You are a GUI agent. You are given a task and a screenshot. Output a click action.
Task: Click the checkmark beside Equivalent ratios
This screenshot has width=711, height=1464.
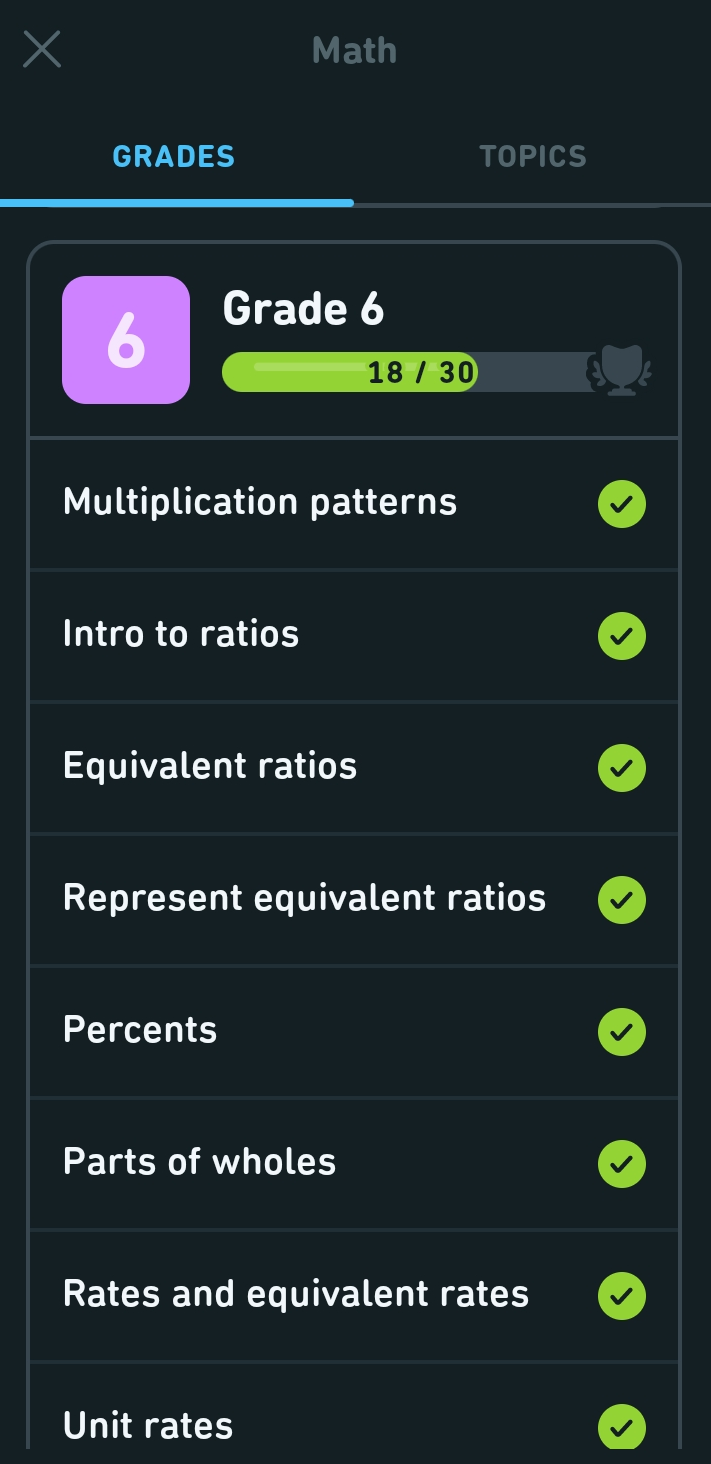pyautogui.click(x=621, y=767)
